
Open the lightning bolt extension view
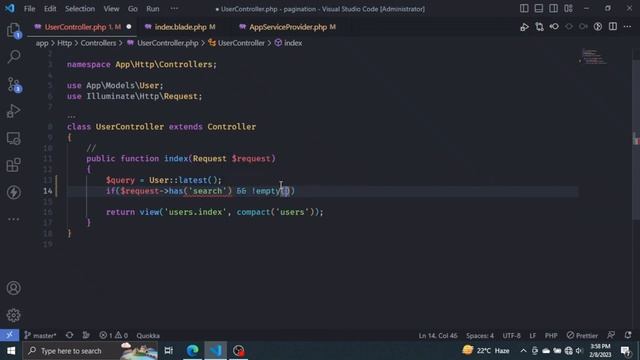click(x=13, y=192)
